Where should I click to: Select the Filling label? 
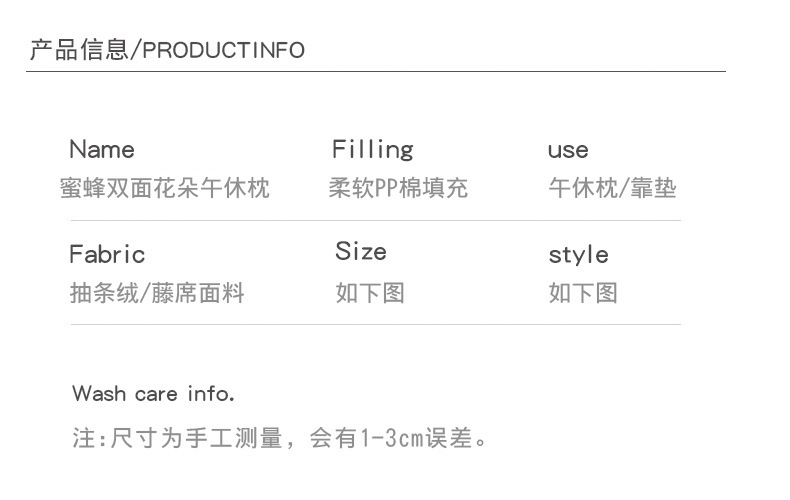pyautogui.click(x=372, y=150)
